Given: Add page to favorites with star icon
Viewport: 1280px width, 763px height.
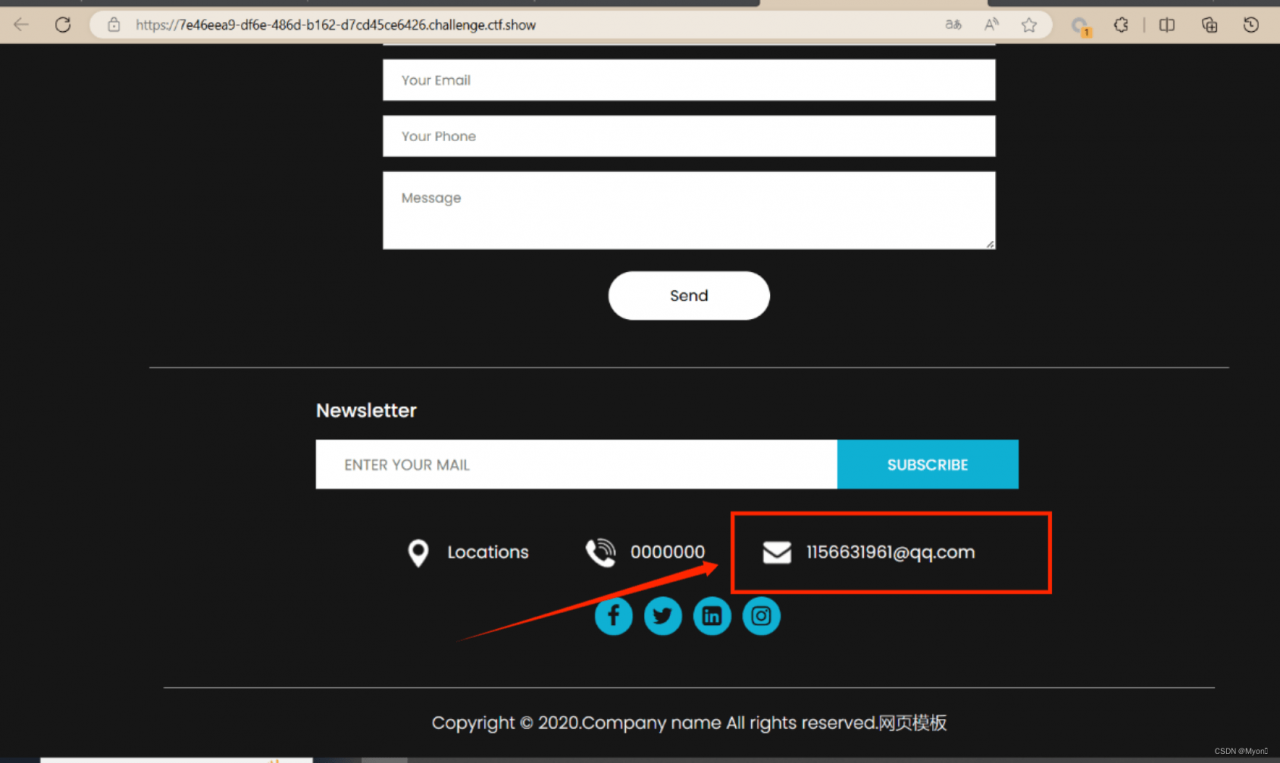Looking at the screenshot, I should pyautogui.click(x=1029, y=25).
